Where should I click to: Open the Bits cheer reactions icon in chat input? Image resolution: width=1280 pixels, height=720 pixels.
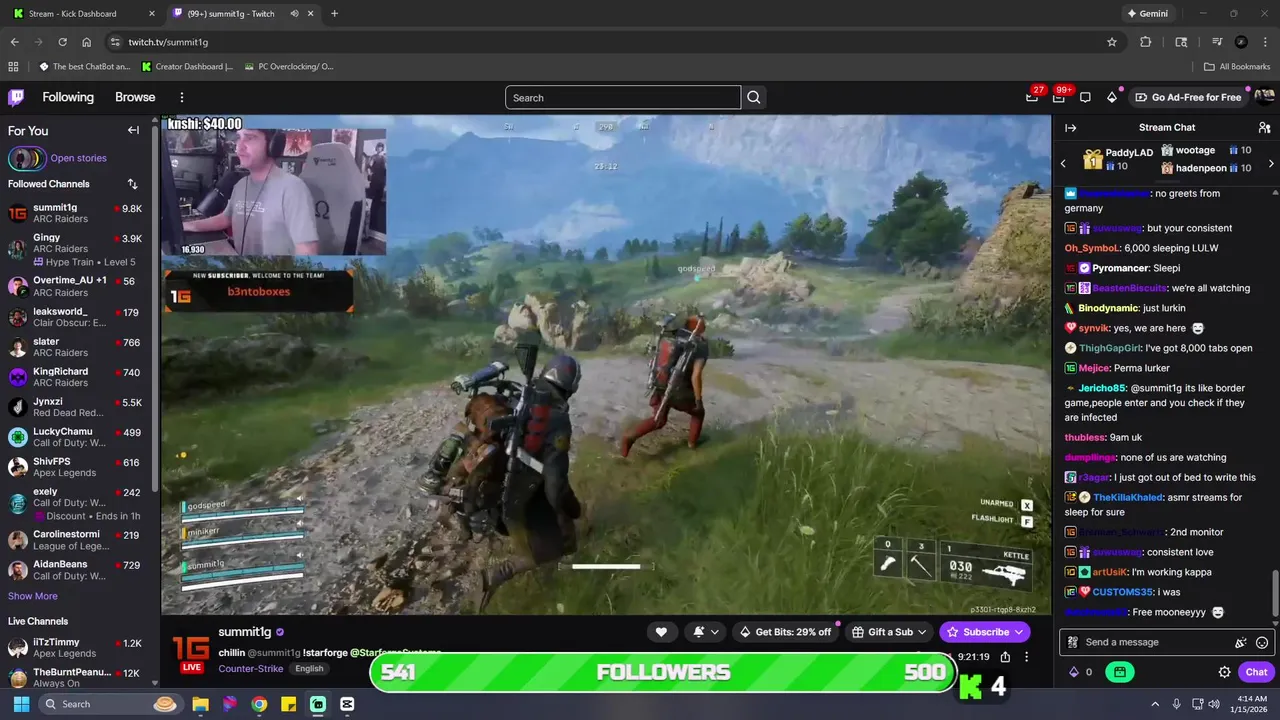tap(1241, 642)
